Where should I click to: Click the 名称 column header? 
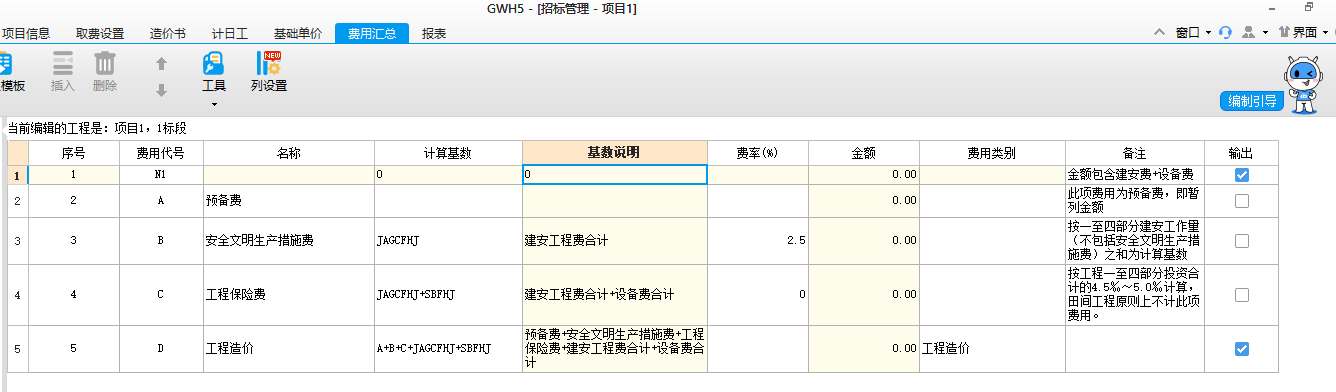coord(288,153)
